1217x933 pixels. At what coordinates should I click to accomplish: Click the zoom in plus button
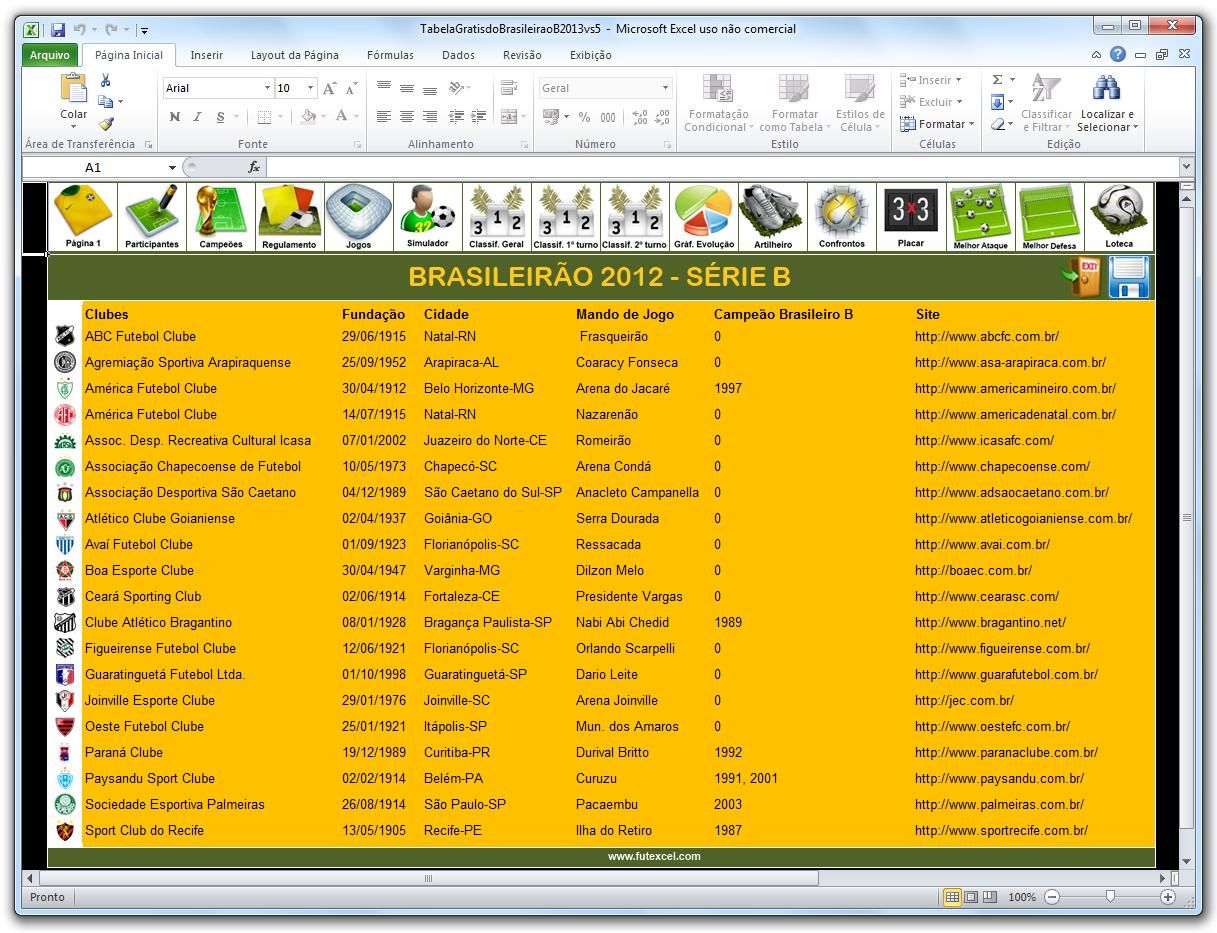coord(1167,897)
